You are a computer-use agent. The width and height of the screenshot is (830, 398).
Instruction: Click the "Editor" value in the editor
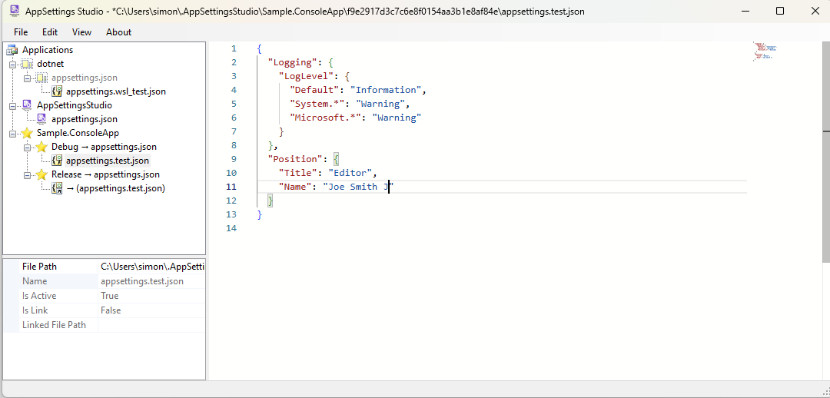tap(350, 173)
